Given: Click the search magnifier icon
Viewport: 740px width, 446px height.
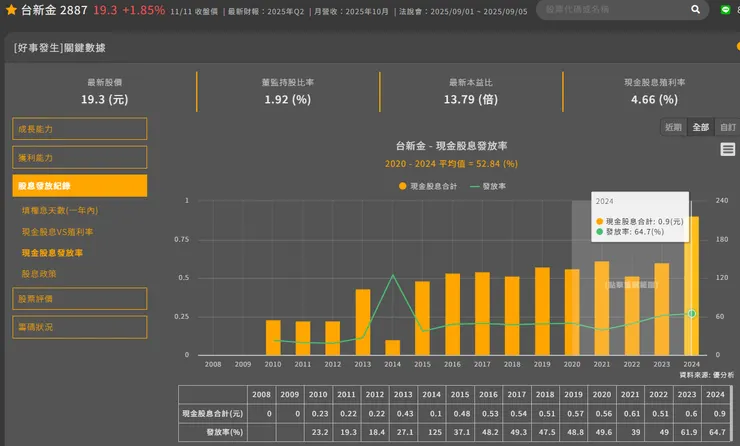Looking at the screenshot, I should coord(695,9).
